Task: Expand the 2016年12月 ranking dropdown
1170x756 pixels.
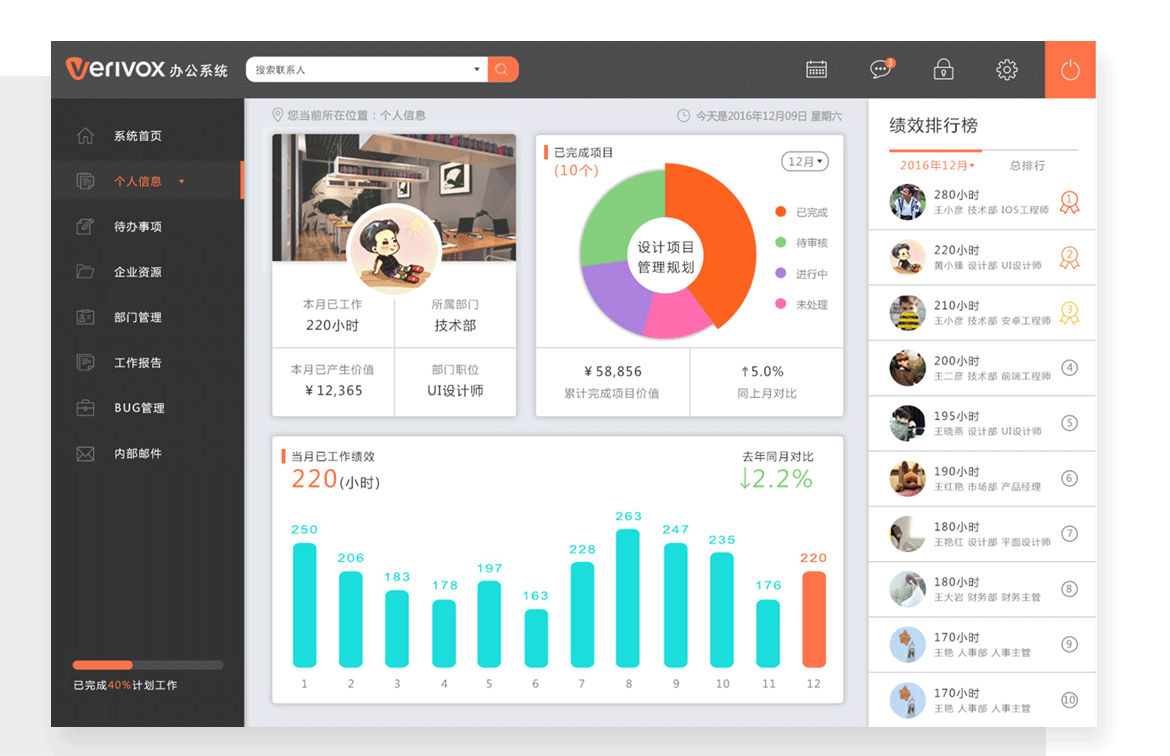Action: [x=937, y=166]
